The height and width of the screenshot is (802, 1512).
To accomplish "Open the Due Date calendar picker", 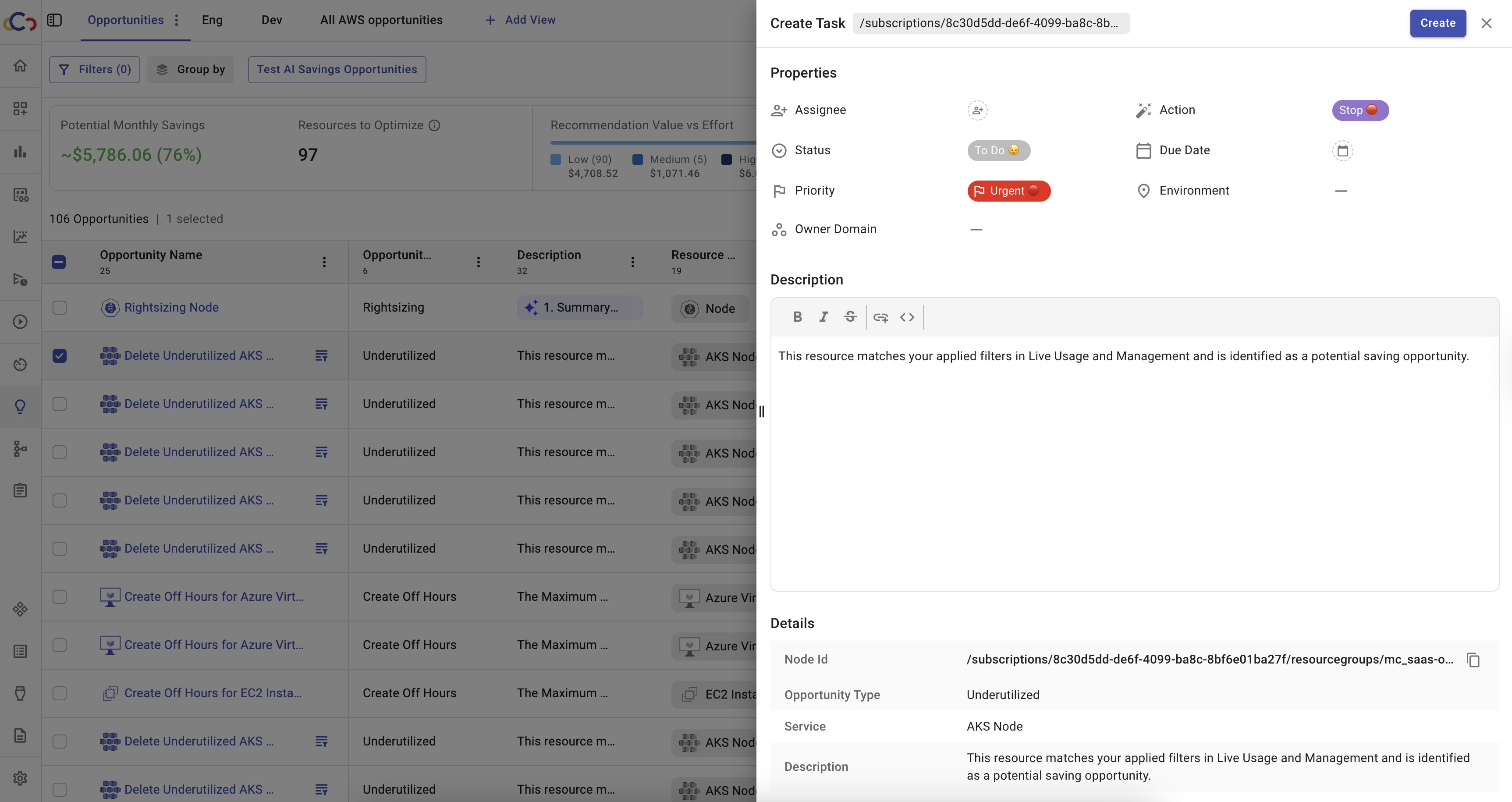I will (x=1342, y=151).
